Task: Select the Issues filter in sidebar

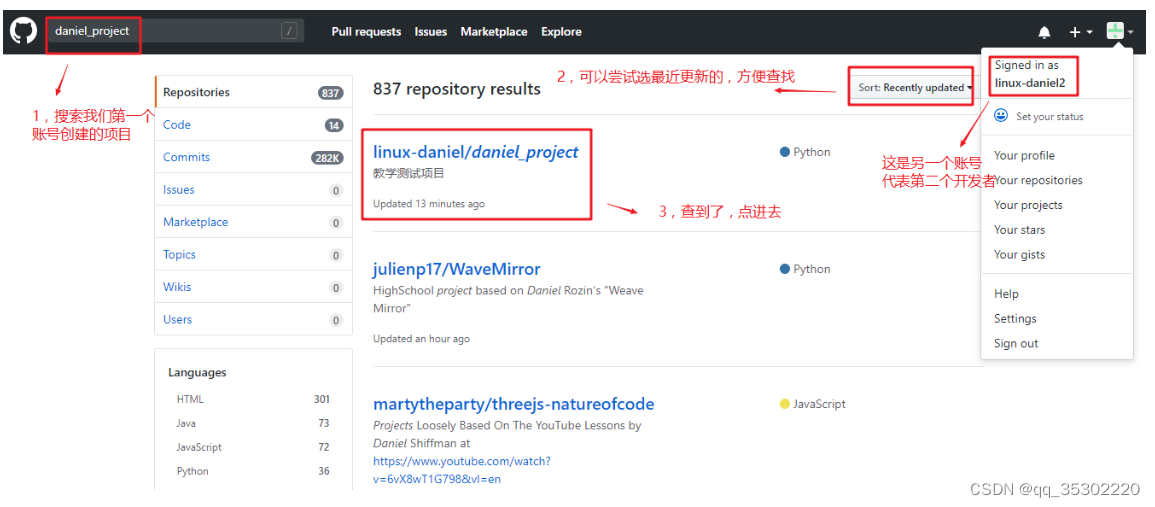Action: (x=253, y=189)
